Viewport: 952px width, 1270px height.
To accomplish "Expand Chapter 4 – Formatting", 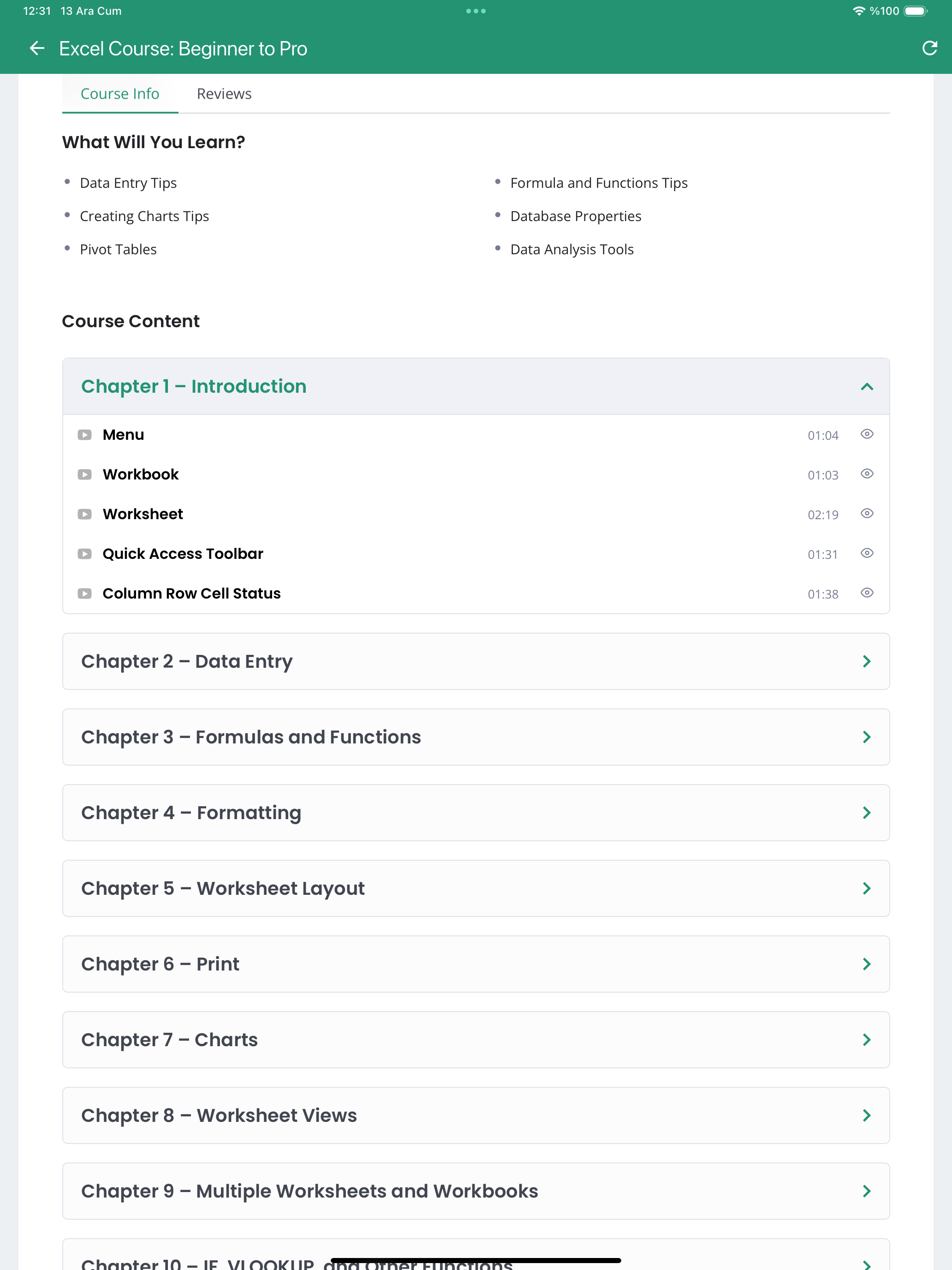I will 476,813.
